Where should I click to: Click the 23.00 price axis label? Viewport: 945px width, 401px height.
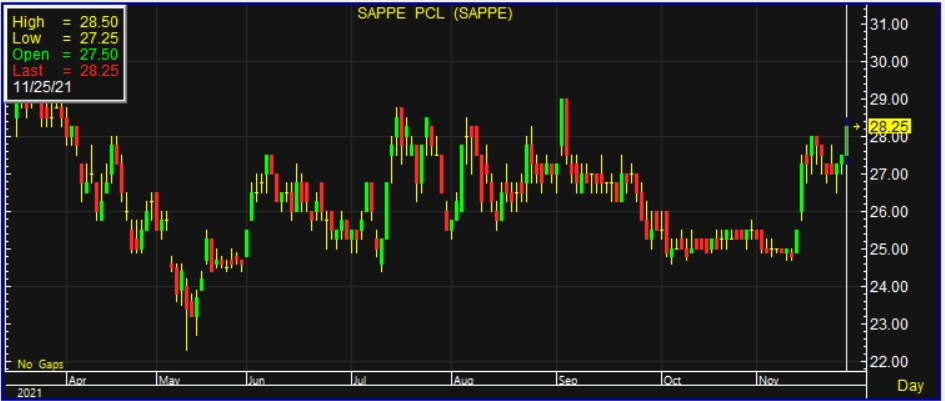889,324
